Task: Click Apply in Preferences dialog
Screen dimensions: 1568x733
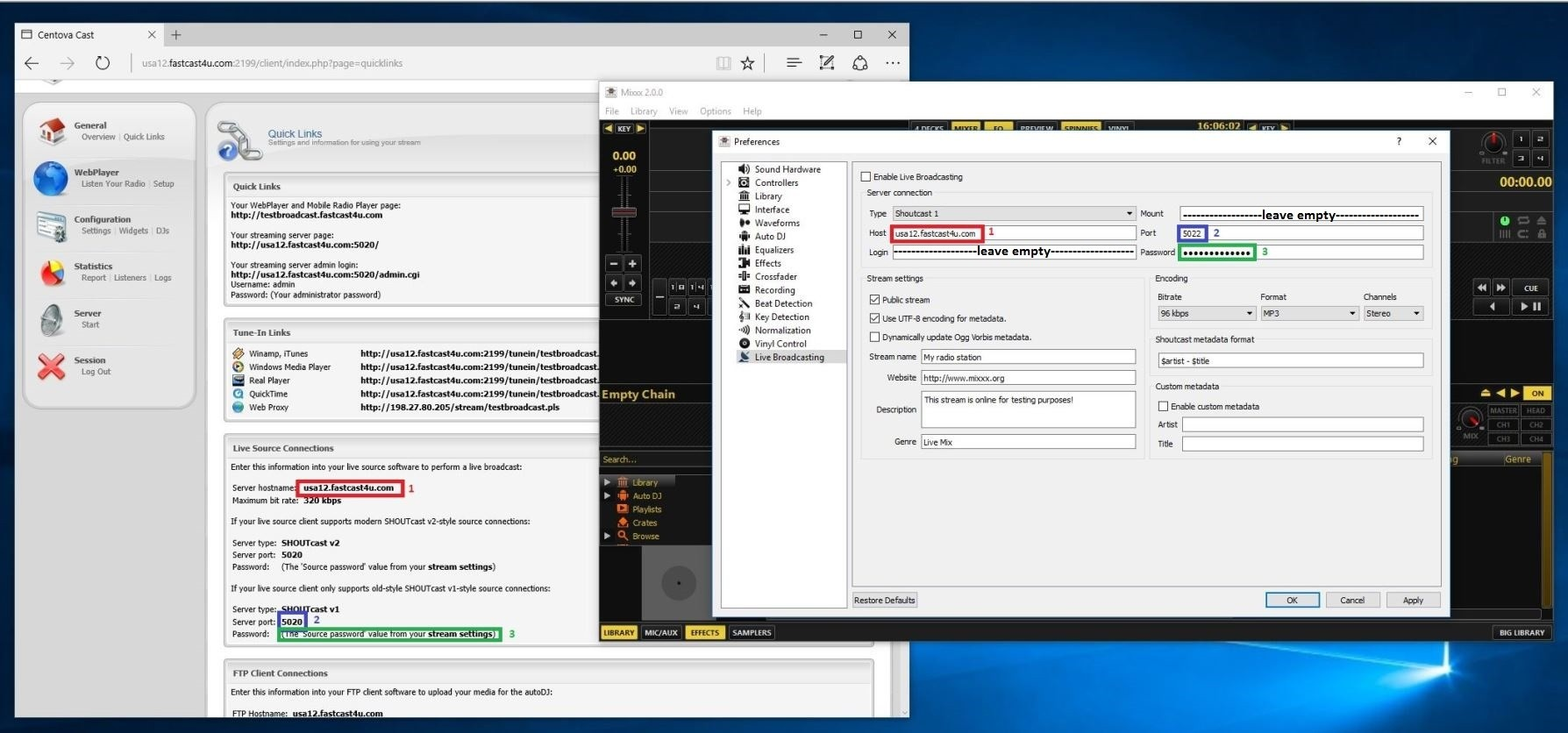Action: pyautogui.click(x=1412, y=600)
